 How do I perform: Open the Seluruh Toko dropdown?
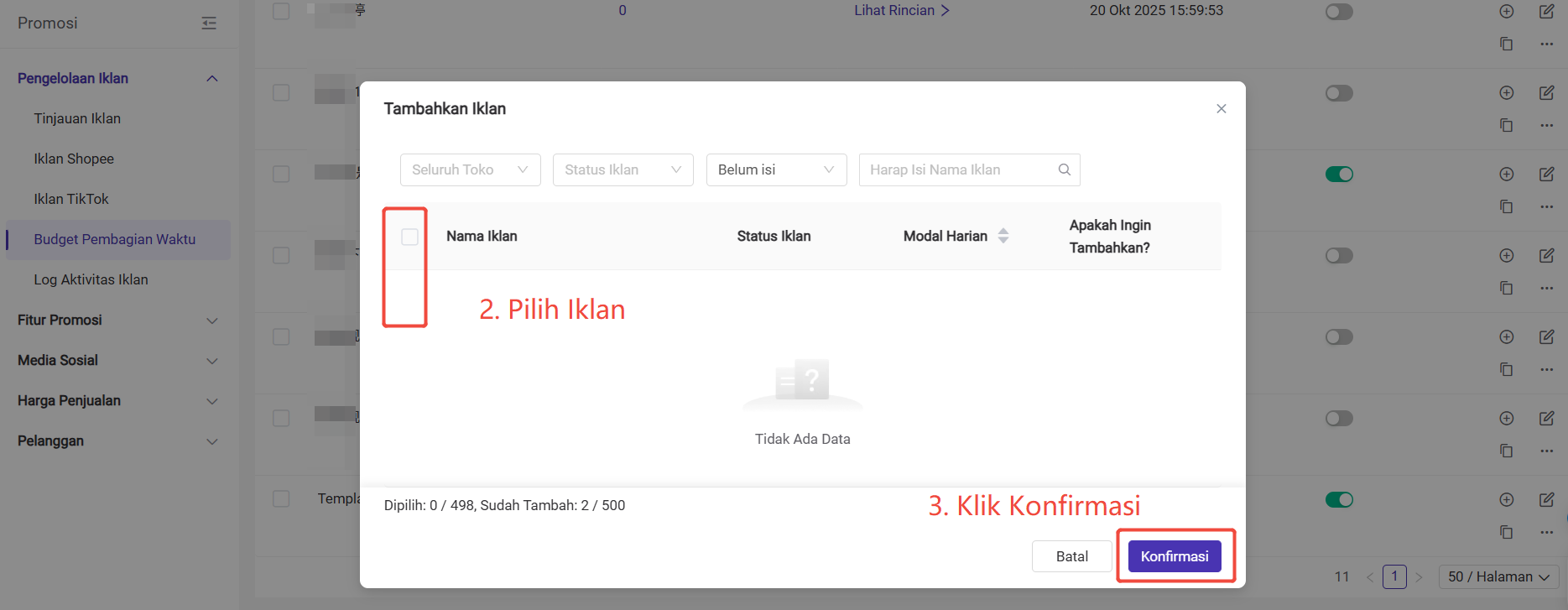coord(470,169)
